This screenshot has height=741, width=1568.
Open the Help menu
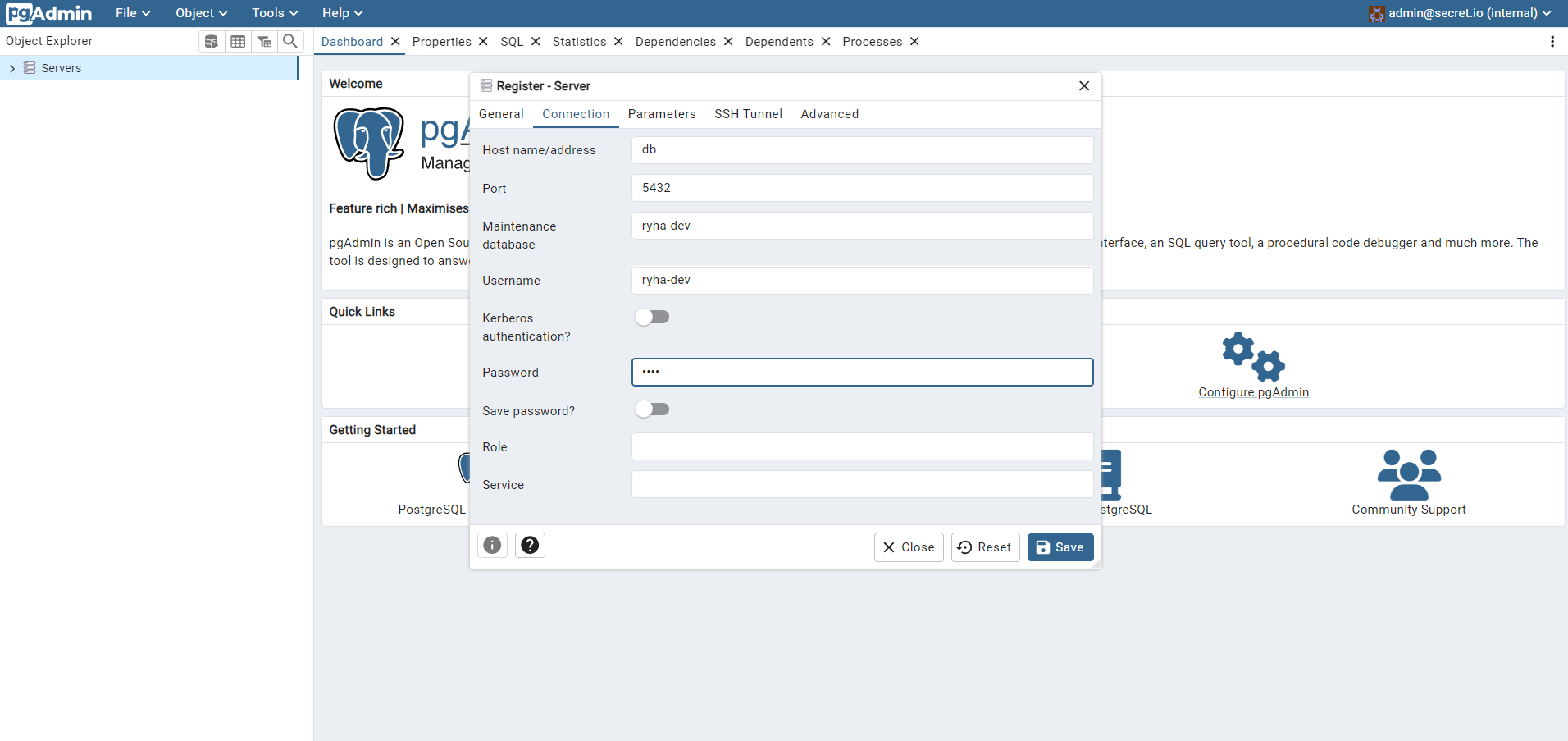[x=342, y=13]
